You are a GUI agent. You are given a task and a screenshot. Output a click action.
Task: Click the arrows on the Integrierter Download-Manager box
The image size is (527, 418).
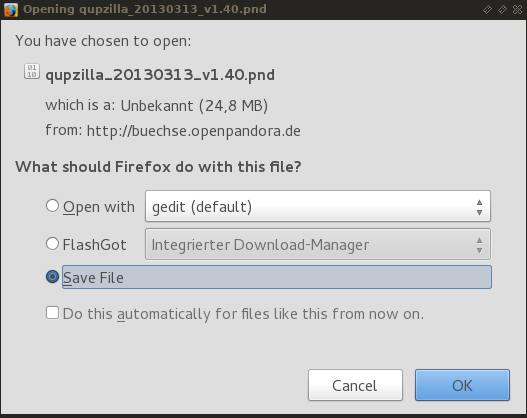(x=479, y=245)
